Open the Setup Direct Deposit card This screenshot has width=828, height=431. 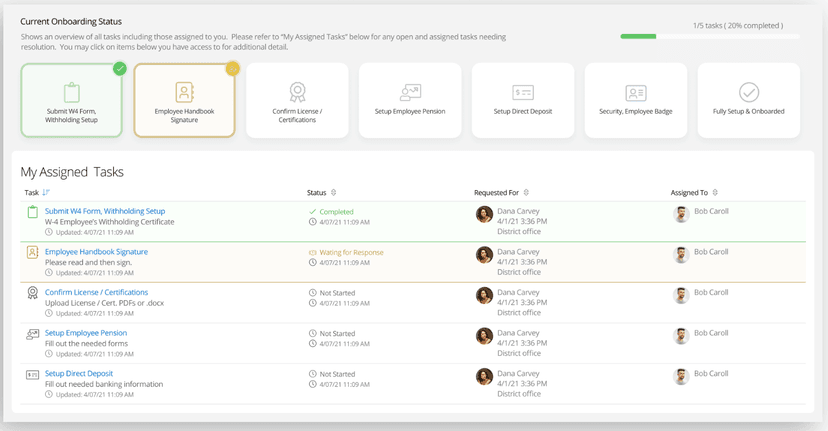(523, 100)
